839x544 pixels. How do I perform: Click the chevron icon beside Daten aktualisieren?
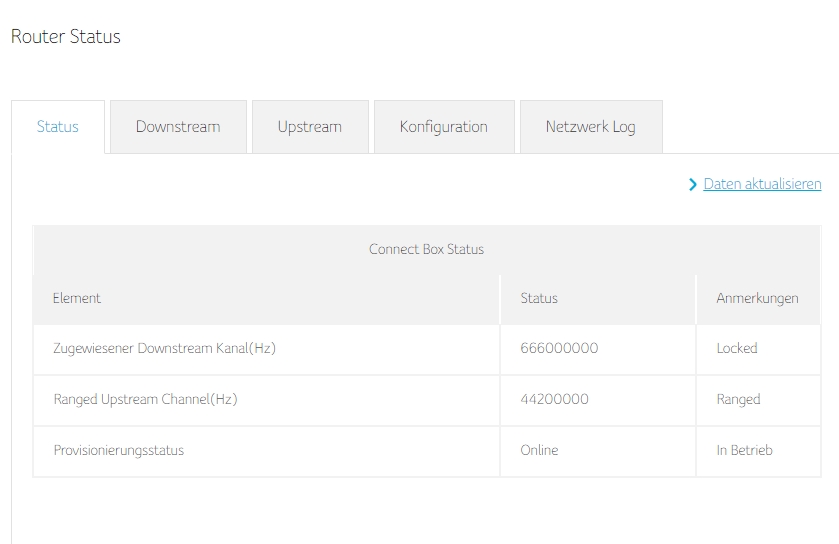click(693, 185)
